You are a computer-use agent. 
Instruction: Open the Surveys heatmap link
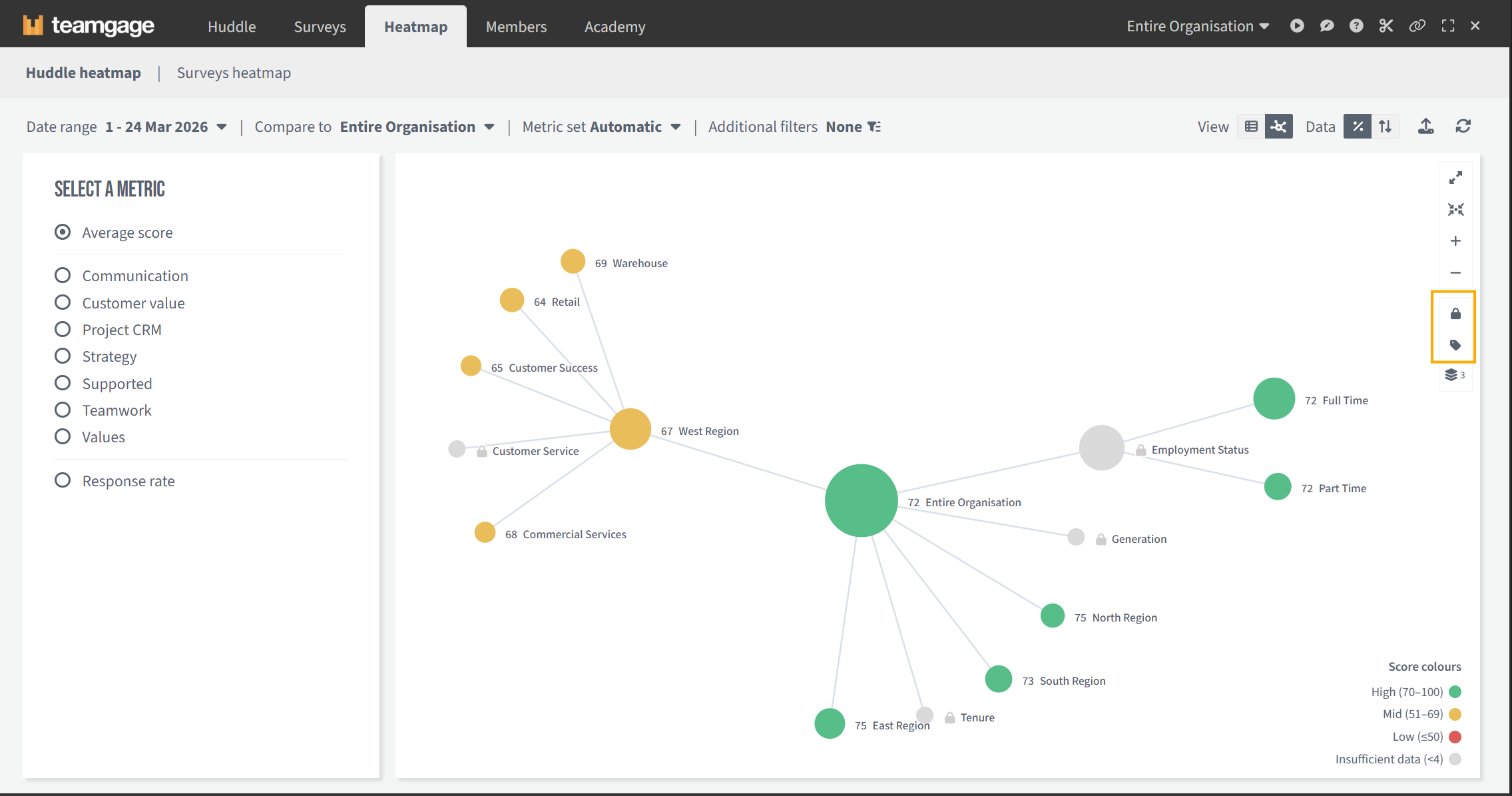pyautogui.click(x=234, y=73)
